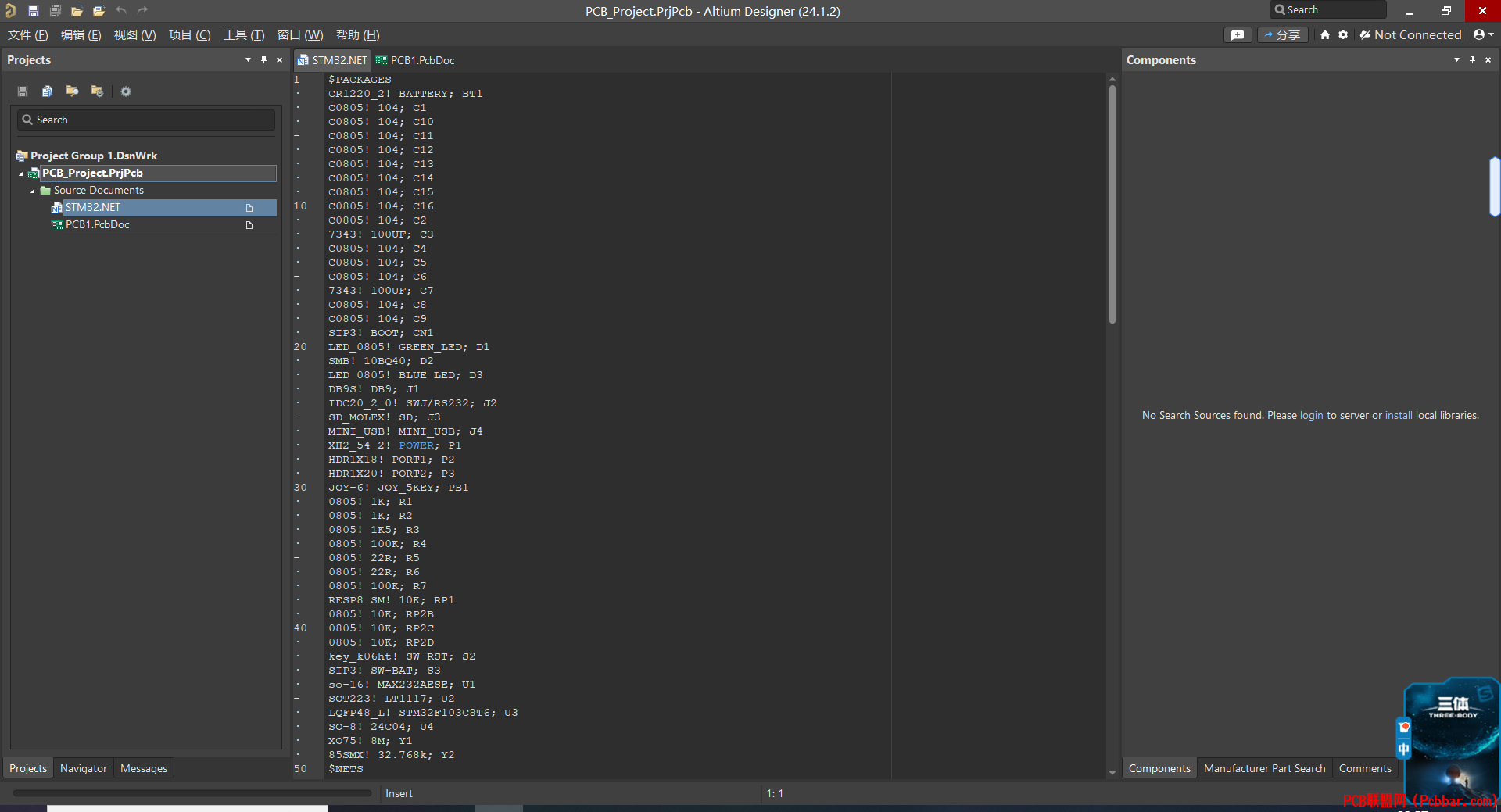This screenshot has width=1501, height=812.
Task: Close the Components panel
Action: 1488,60
